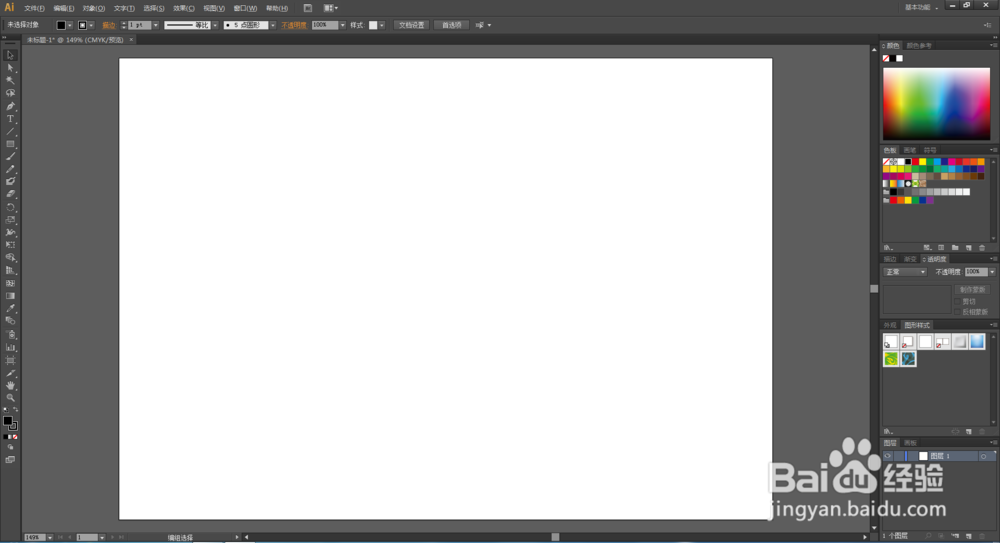Select the Rectangle tool

tap(10, 144)
